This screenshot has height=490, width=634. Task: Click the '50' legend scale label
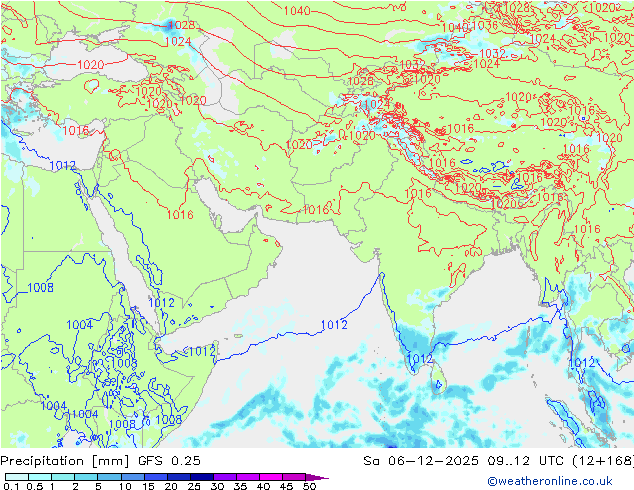coord(310,486)
